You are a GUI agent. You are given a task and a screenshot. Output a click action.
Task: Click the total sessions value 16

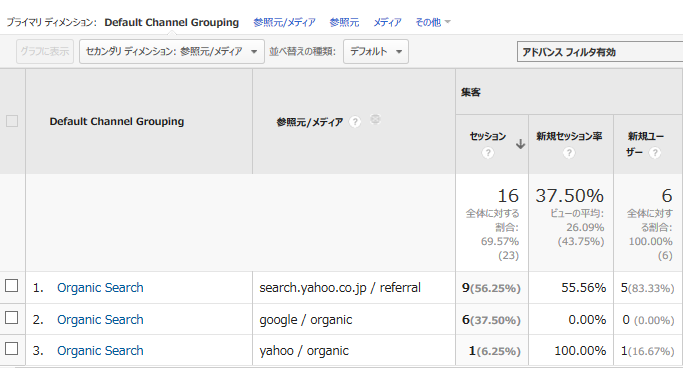pyautogui.click(x=508, y=196)
